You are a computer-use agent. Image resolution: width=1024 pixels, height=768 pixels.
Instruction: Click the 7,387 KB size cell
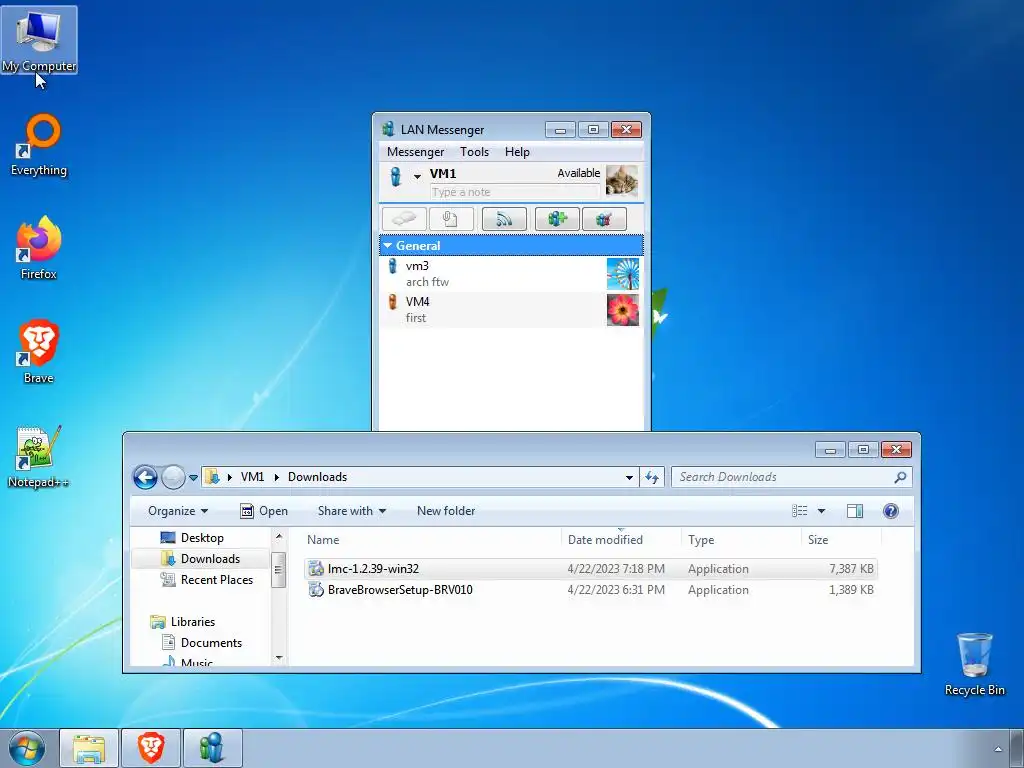851,569
